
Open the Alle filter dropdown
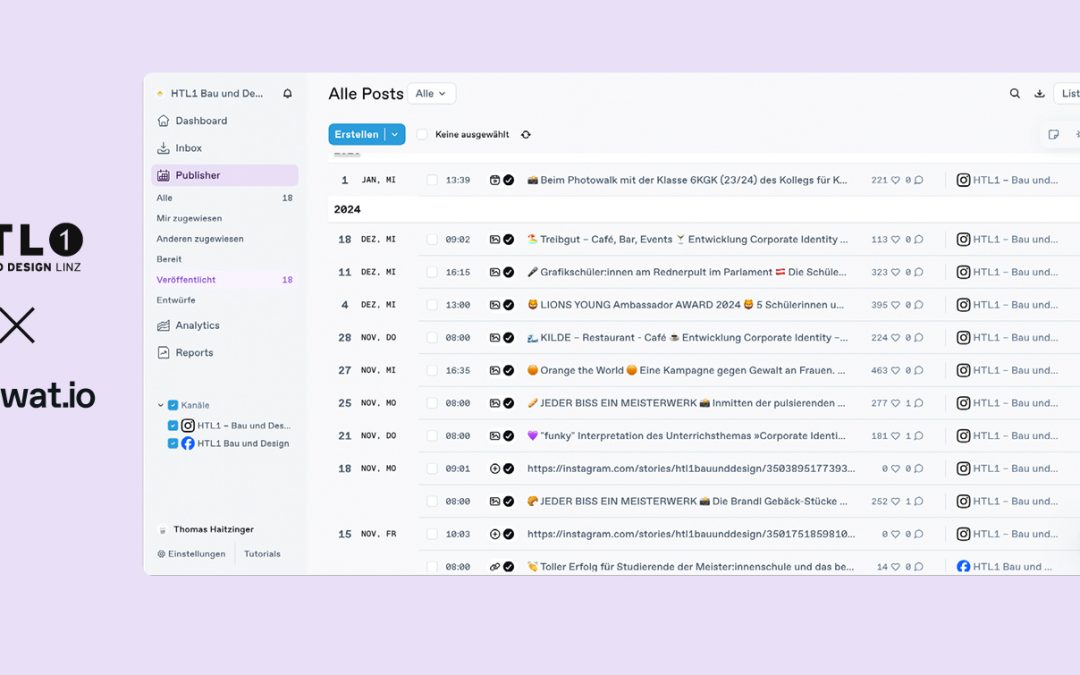click(x=431, y=94)
